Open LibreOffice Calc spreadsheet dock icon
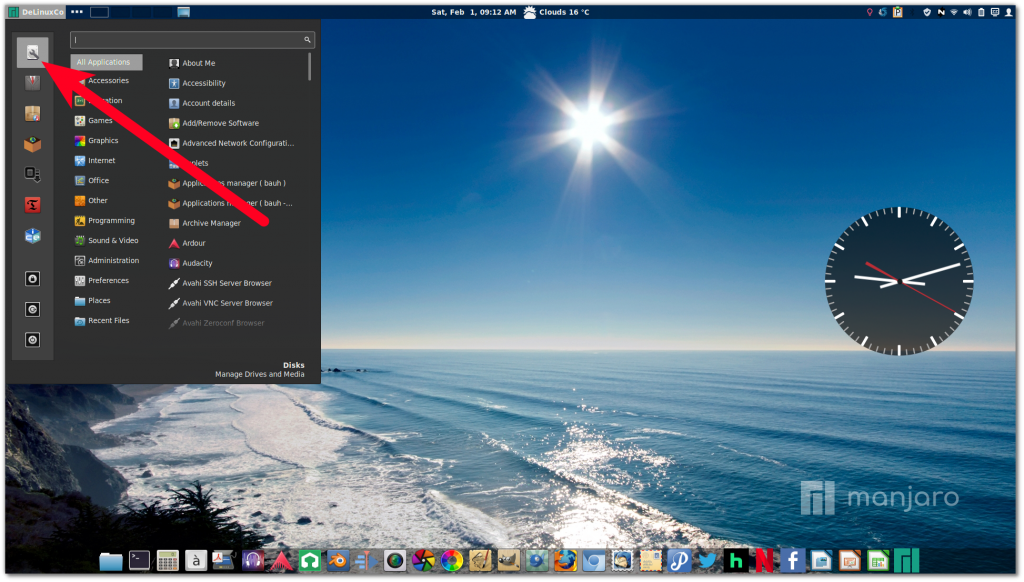1024x582 pixels. click(878, 560)
